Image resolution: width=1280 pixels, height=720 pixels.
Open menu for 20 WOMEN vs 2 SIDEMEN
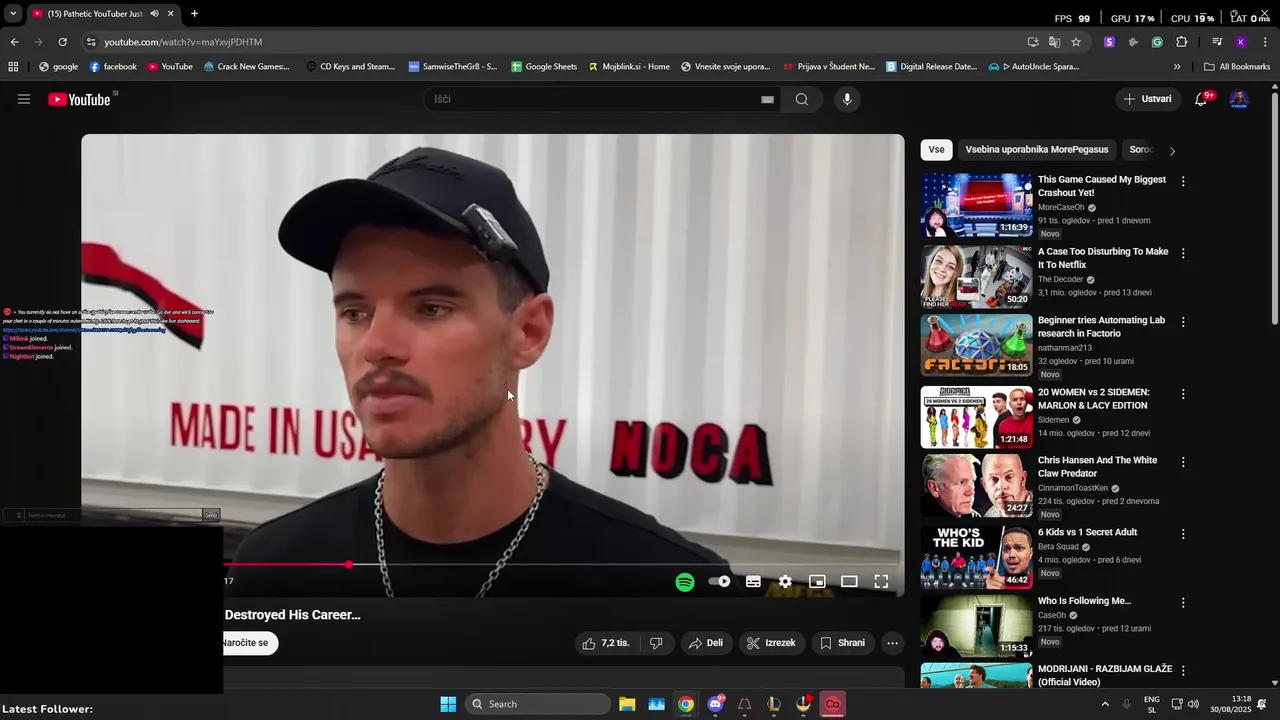tap(1183, 394)
